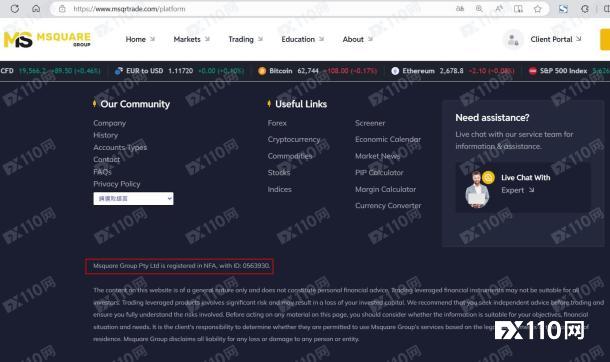Open the Trading menu
The width and height of the screenshot is (610, 362).
[241, 39]
